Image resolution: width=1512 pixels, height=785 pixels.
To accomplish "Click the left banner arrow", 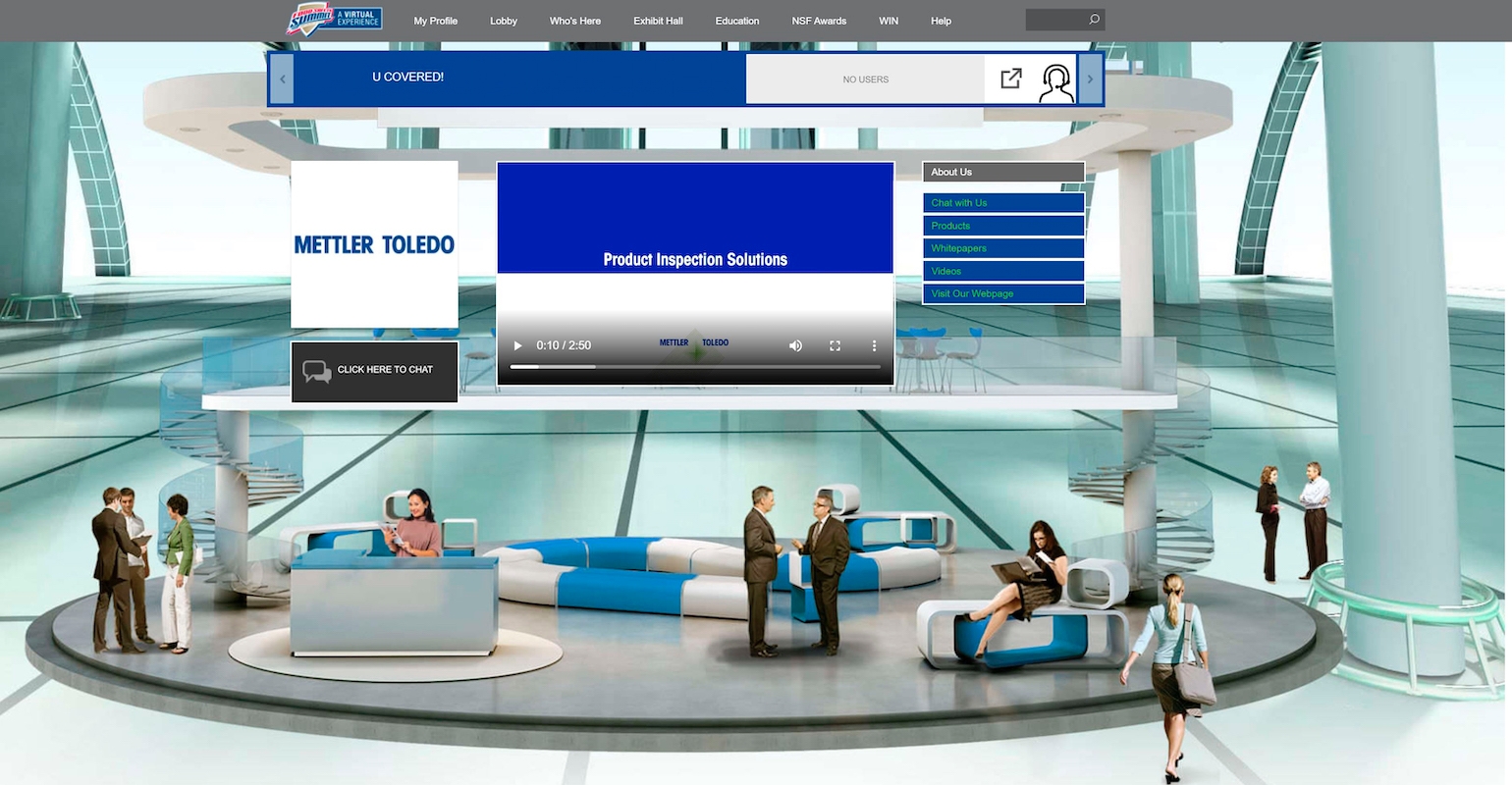I will [282, 78].
